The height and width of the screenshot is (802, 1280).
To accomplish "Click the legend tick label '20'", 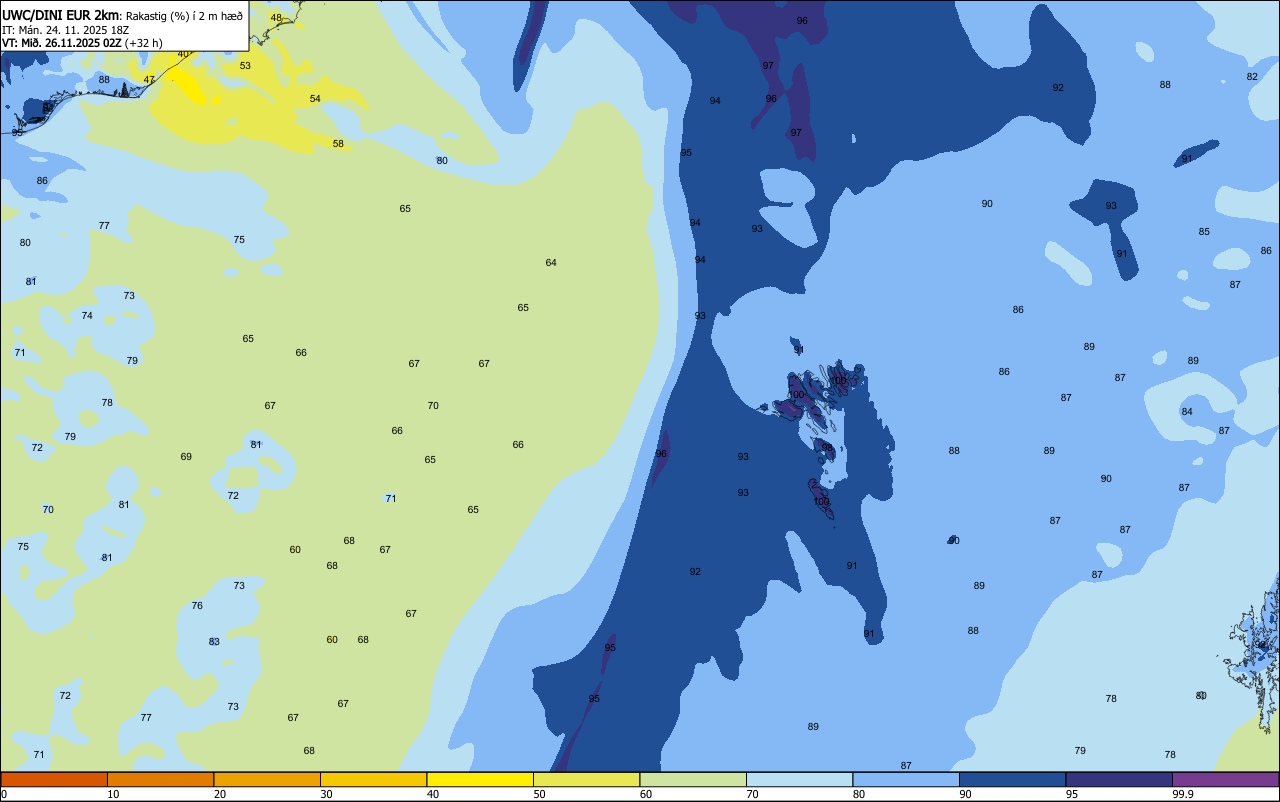I will 220,794.
